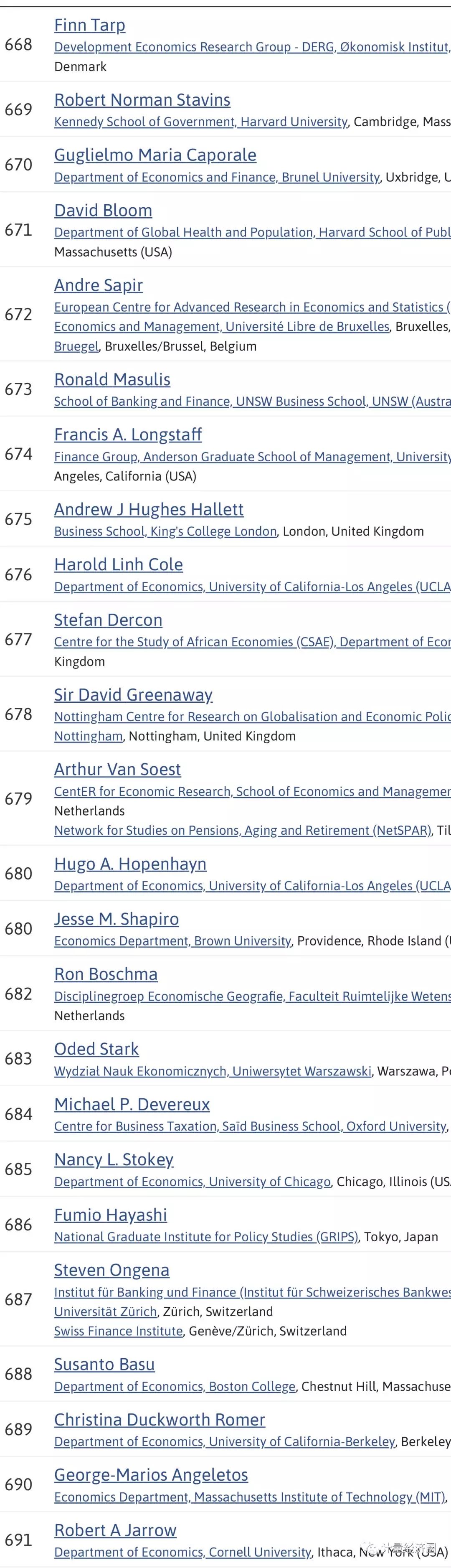Viewport: 451px width, 1568px height.
Task: Visit David Bloom's author page
Action: pyautogui.click(x=103, y=211)
